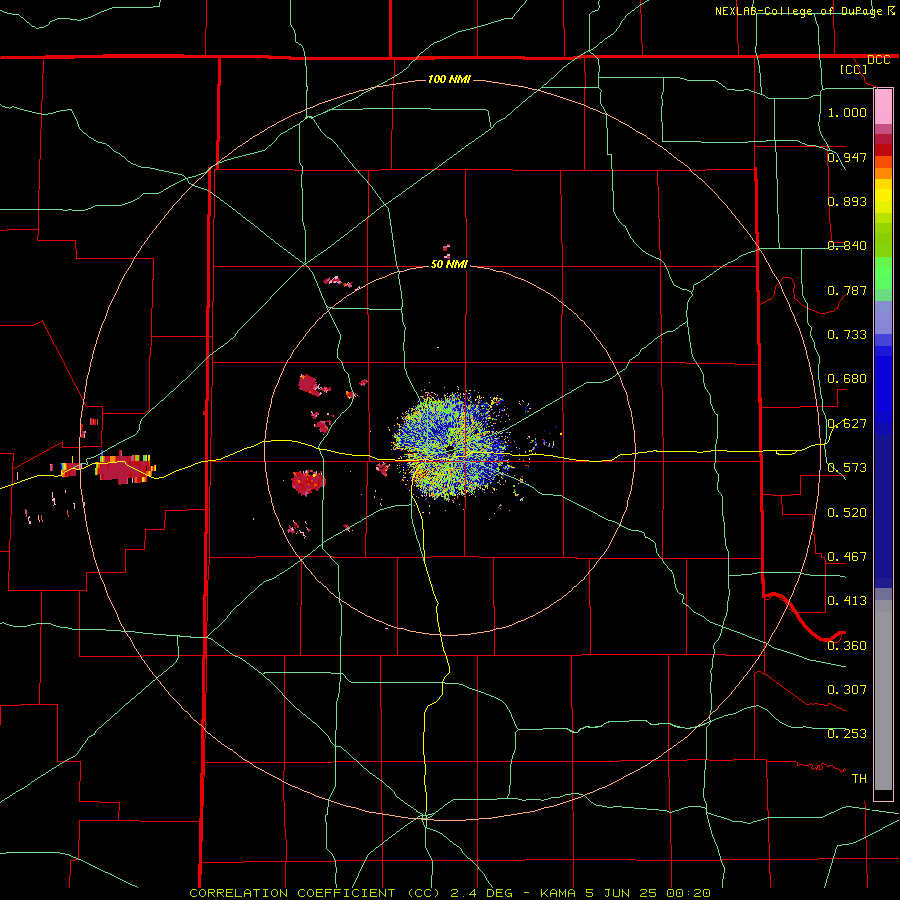Click the 100 NMI range ring label
Image resolution: width=900 pixels, height=900 pixels.
[449, 79]
